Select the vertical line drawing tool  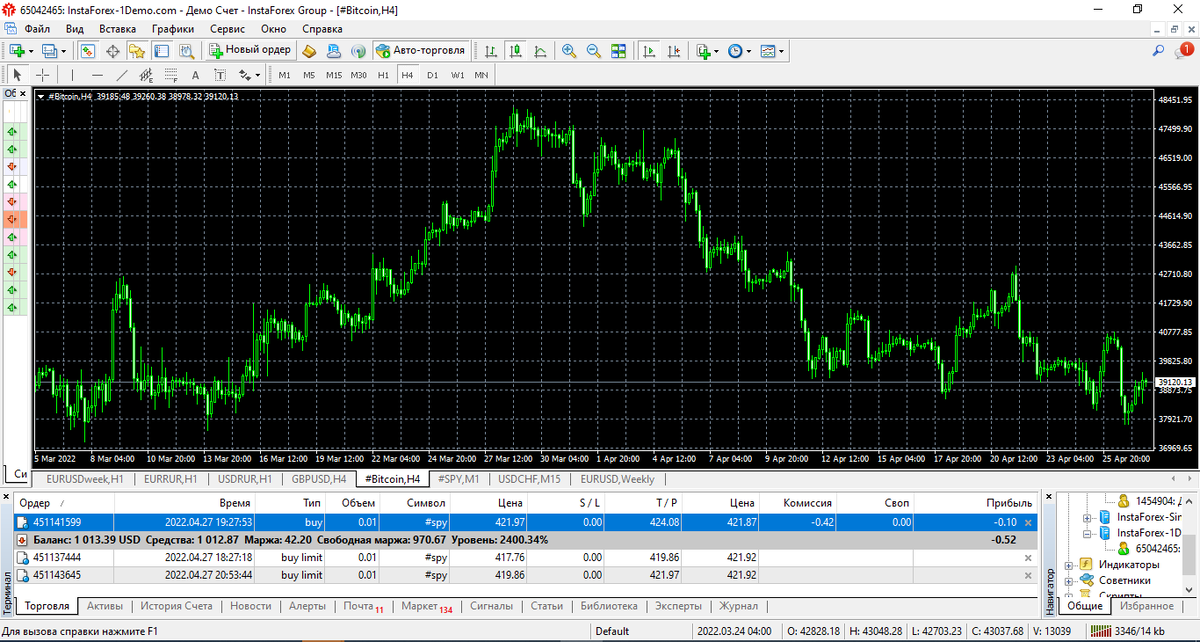[x=73, y=75]
